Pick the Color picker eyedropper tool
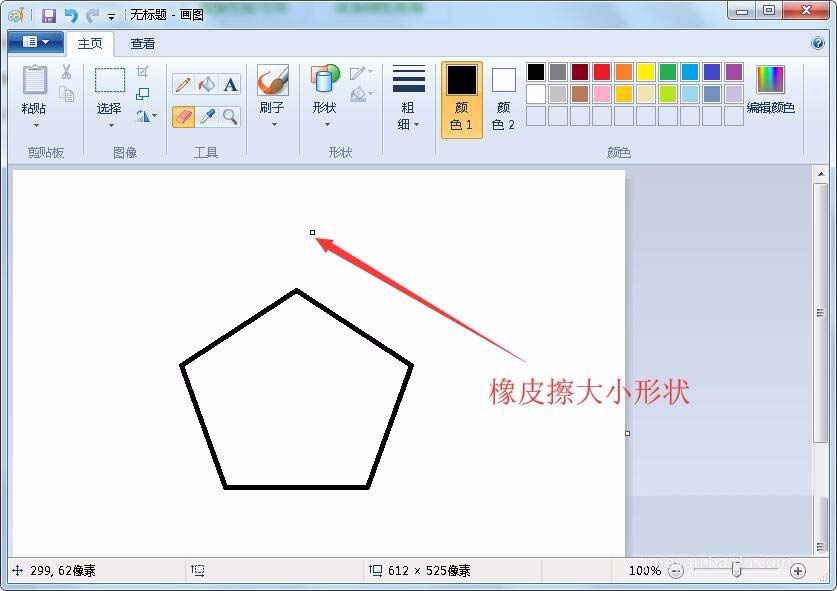Image resolution: width=837 pixels, height=591 pixels. (x=207, y=117)
